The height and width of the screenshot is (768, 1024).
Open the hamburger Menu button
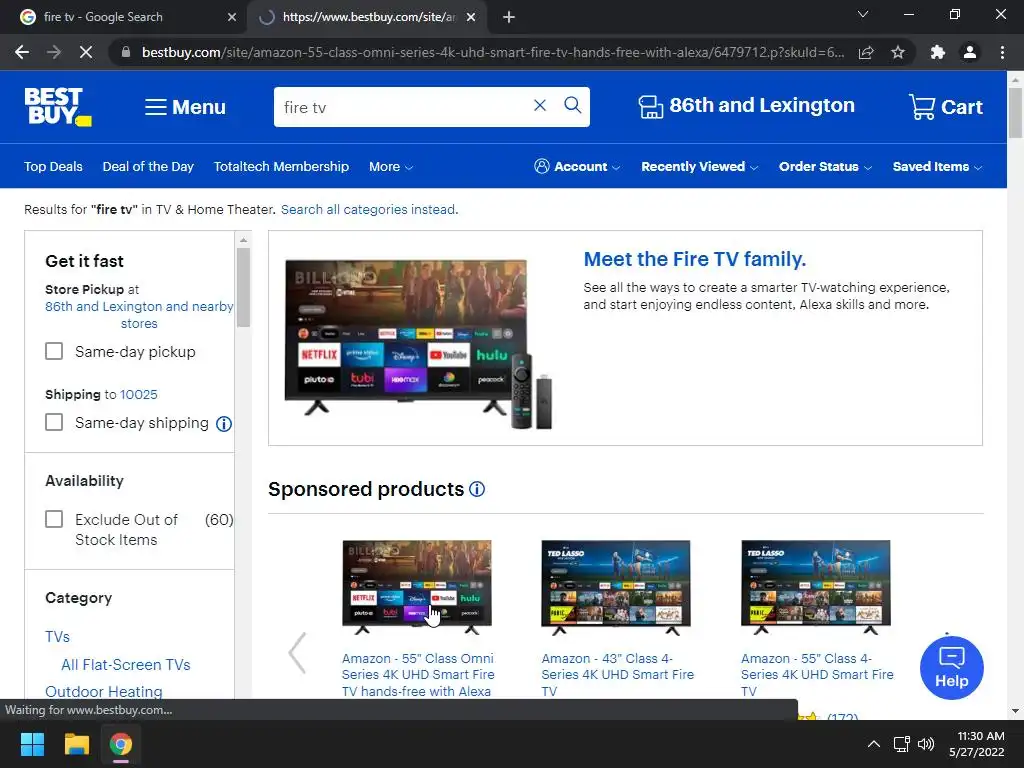point(185,107)
